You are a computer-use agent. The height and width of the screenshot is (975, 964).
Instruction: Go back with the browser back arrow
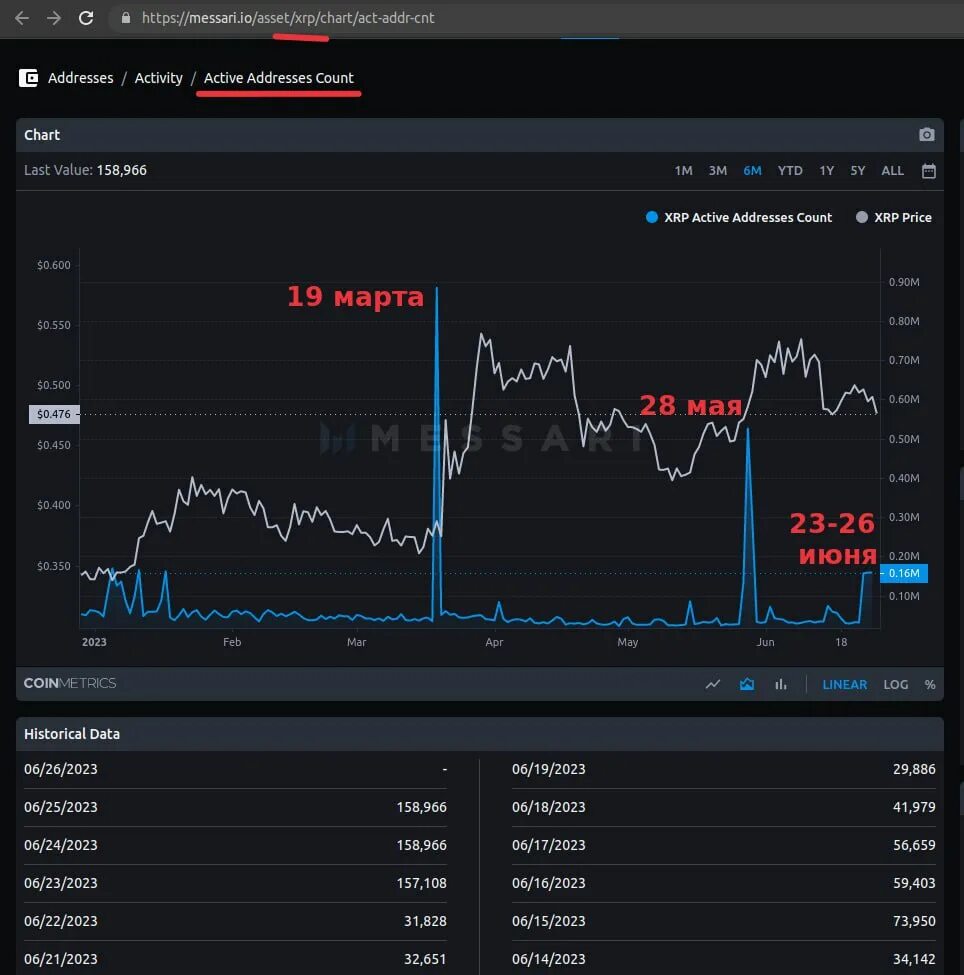click(22, 18)
